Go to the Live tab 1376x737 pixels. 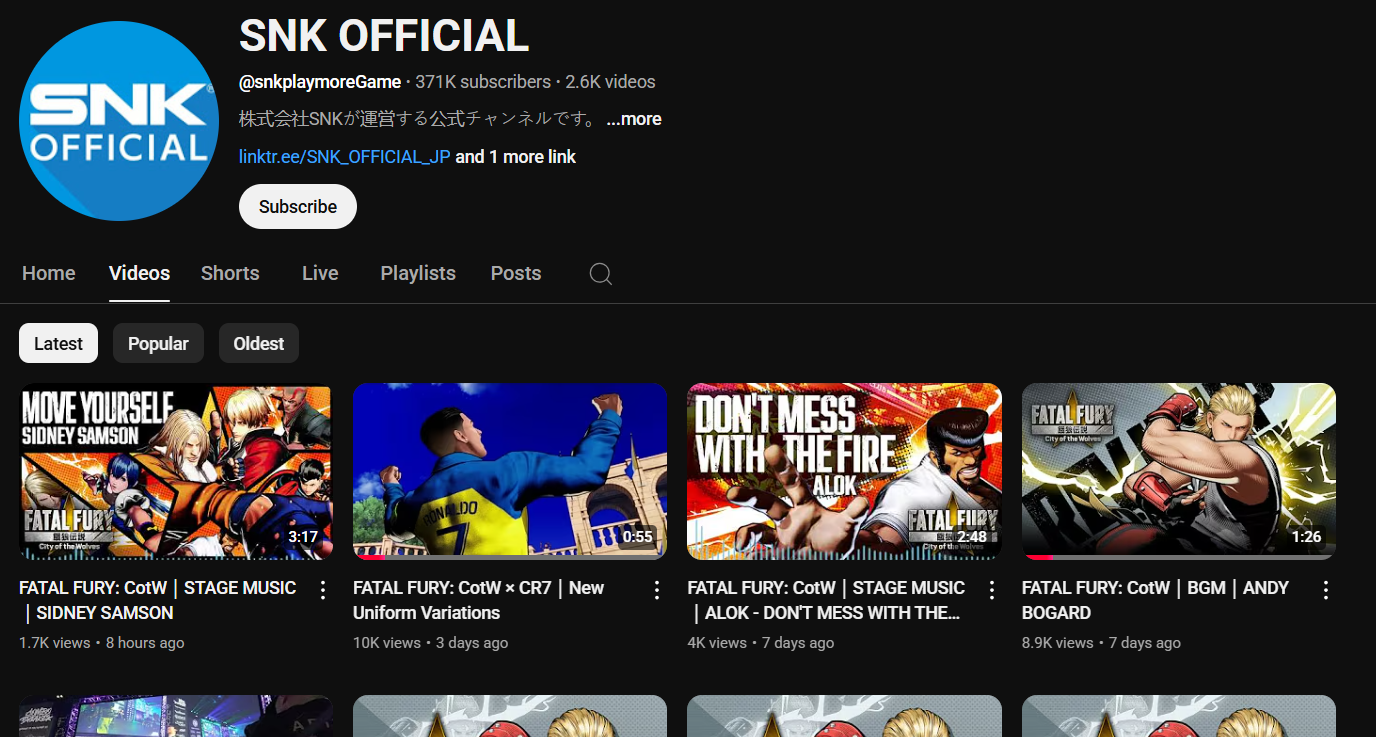(320, 273)
